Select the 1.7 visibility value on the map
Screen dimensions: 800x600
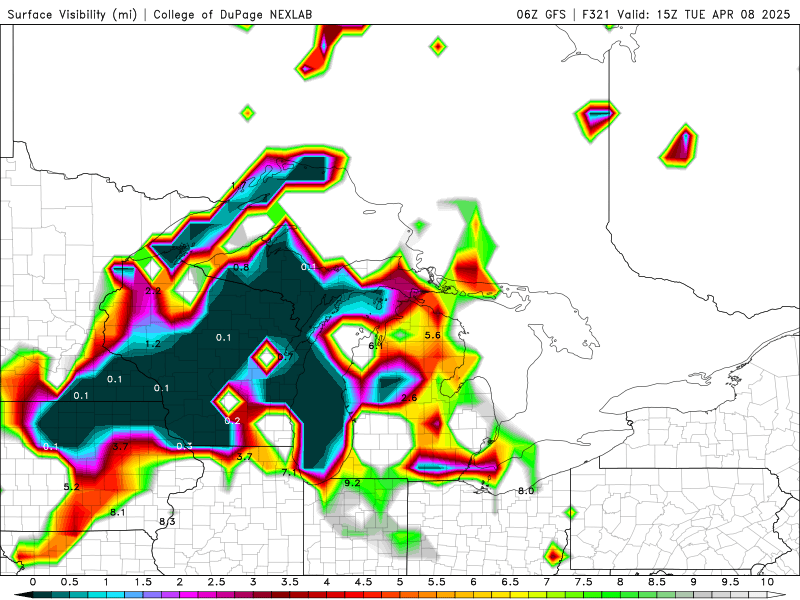coord(239,186)
